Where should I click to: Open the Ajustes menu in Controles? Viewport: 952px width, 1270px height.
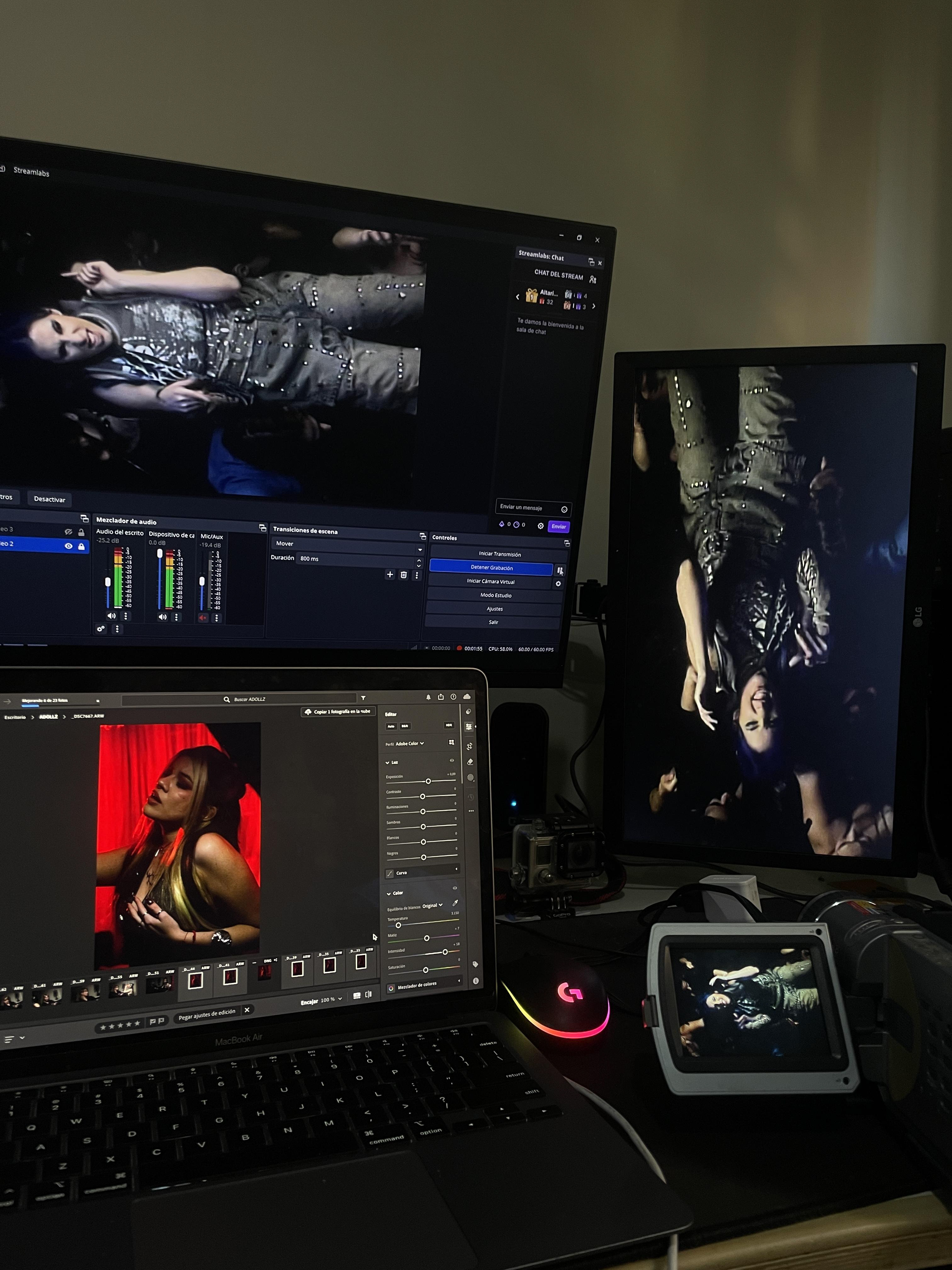(x=494, y=609)
